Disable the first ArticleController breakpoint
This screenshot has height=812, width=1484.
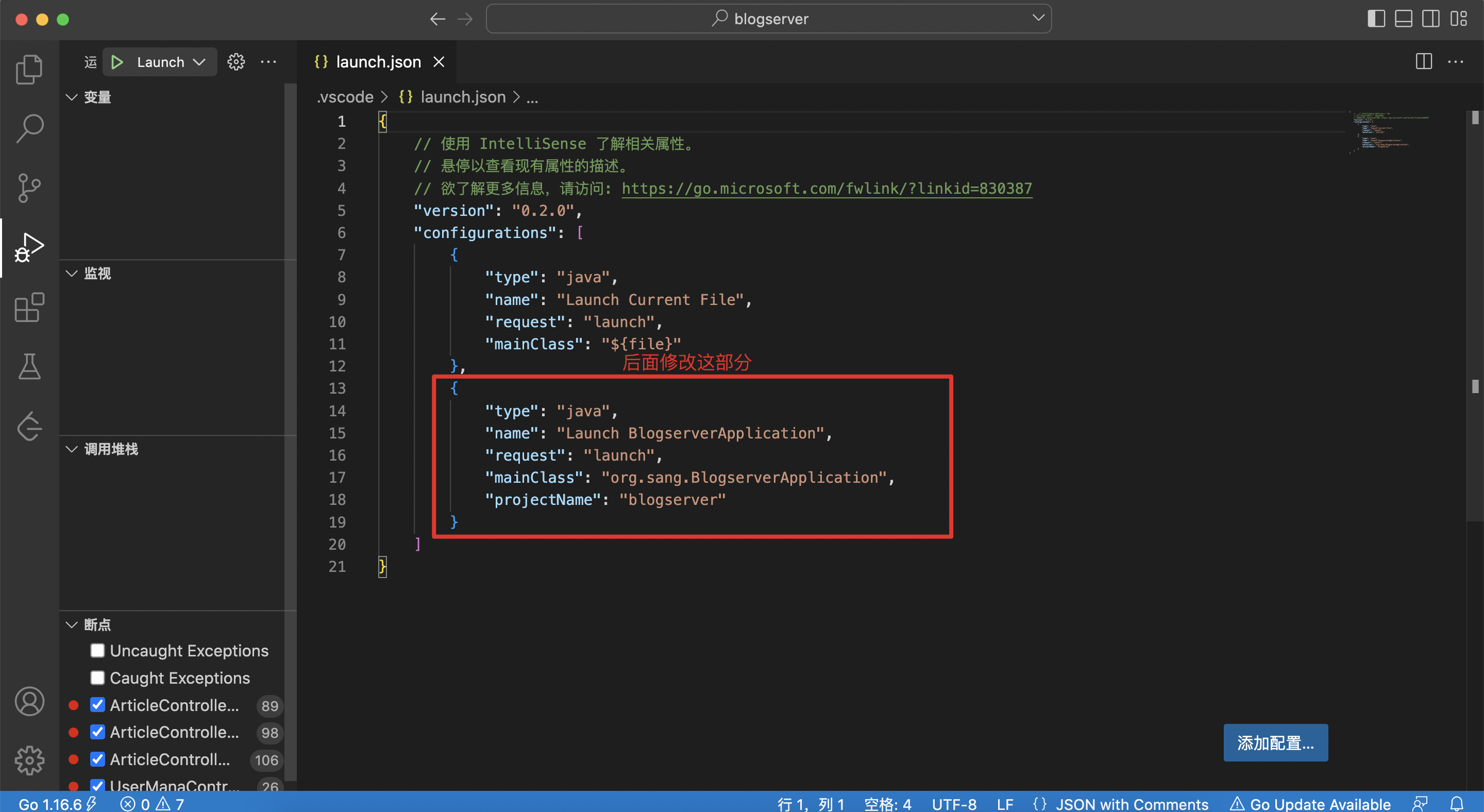pyautogui.click(x=97, y=705)
